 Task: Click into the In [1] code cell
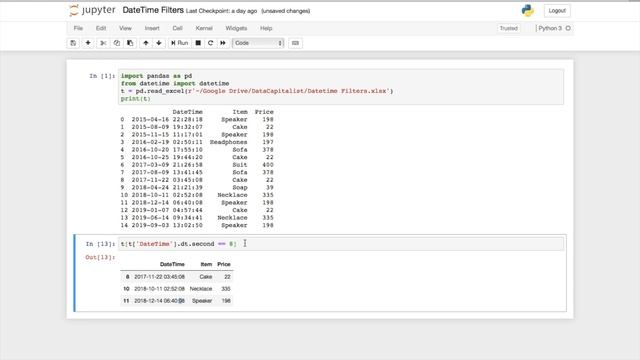coord(341,87)
